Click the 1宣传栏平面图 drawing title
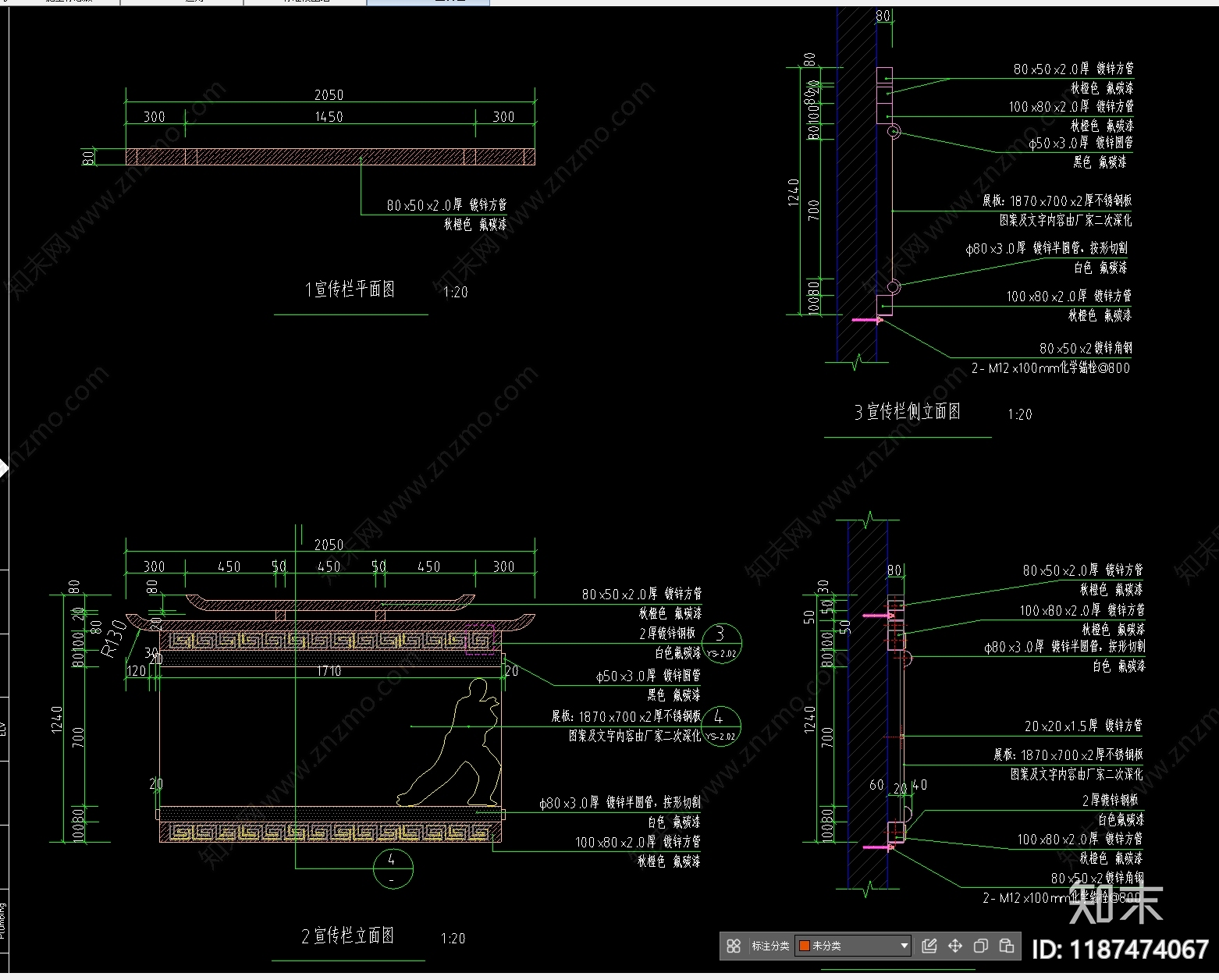 pos(350,289)
